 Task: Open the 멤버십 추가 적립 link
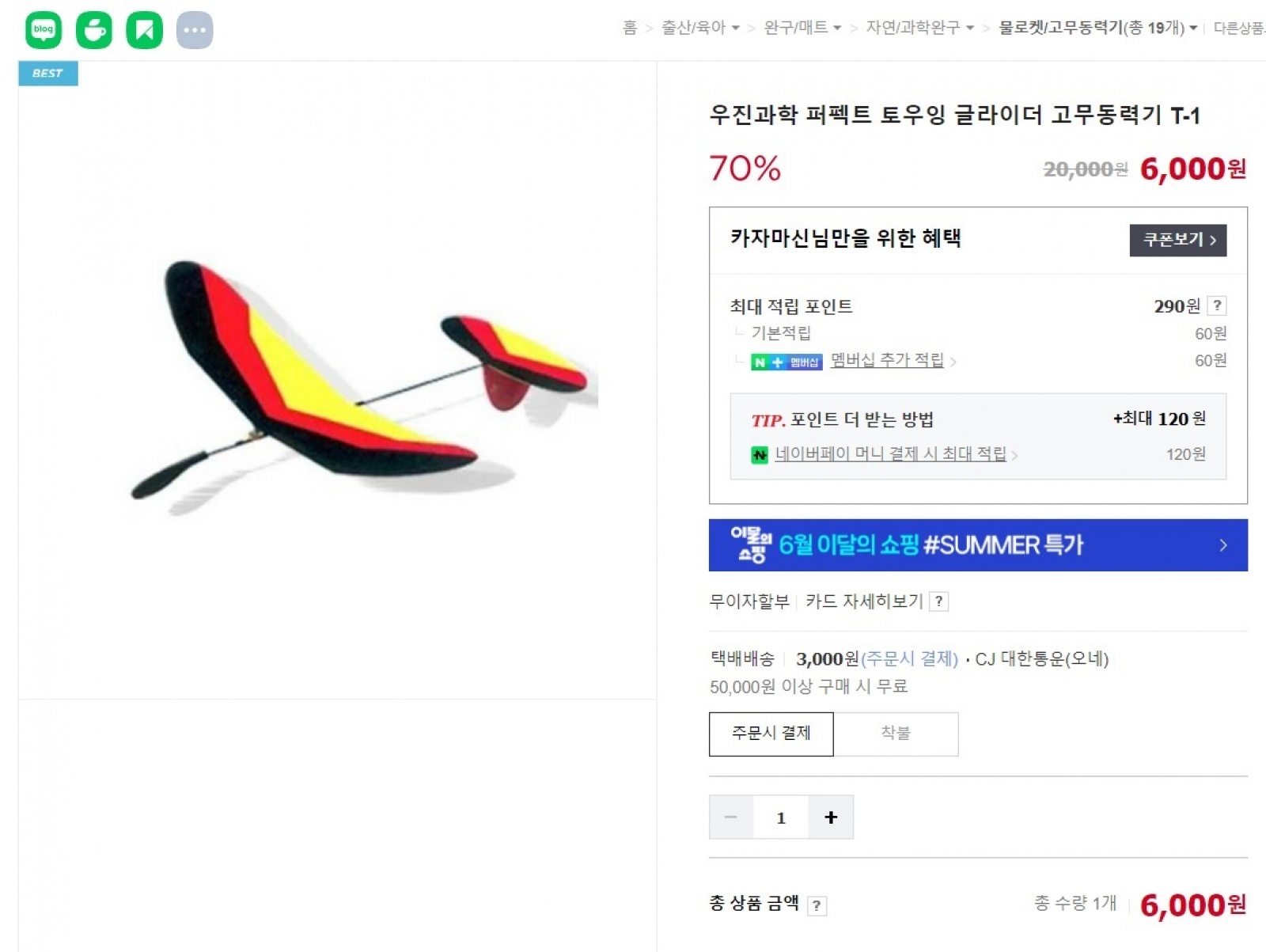tap(887, 361)
